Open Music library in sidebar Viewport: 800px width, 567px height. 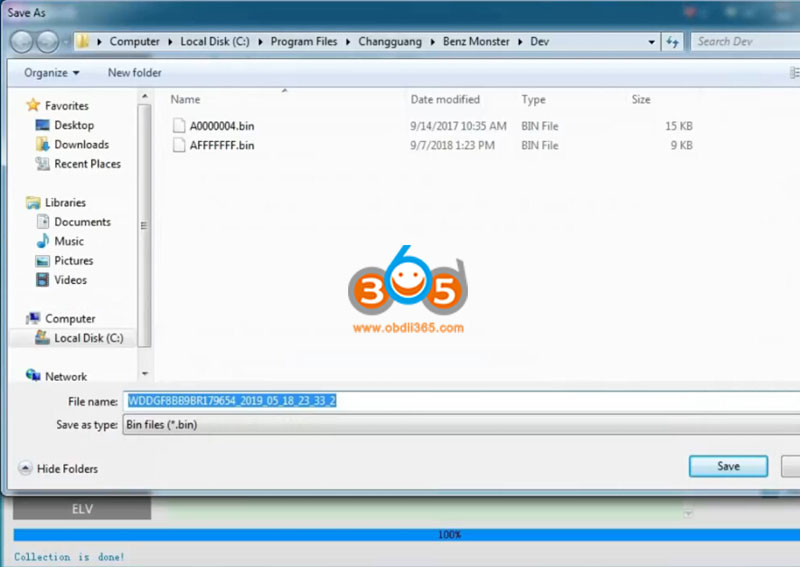click(68, 241)
